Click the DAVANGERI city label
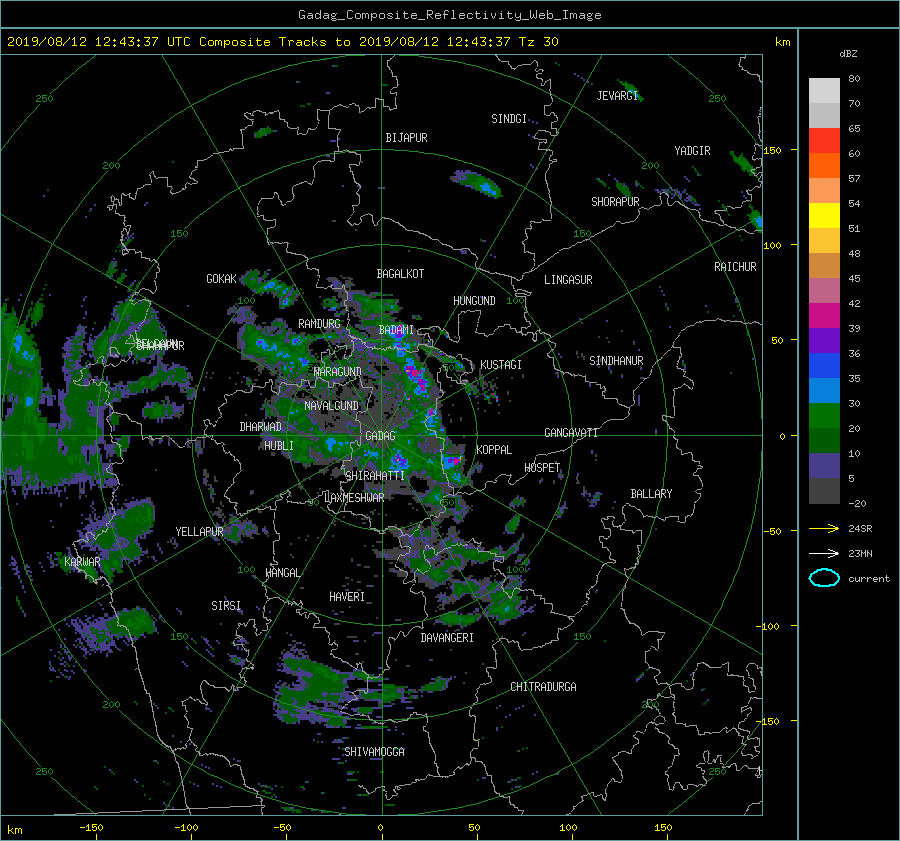Image resolution: width=900 pixels, height=841 pixels. point(447,638)
